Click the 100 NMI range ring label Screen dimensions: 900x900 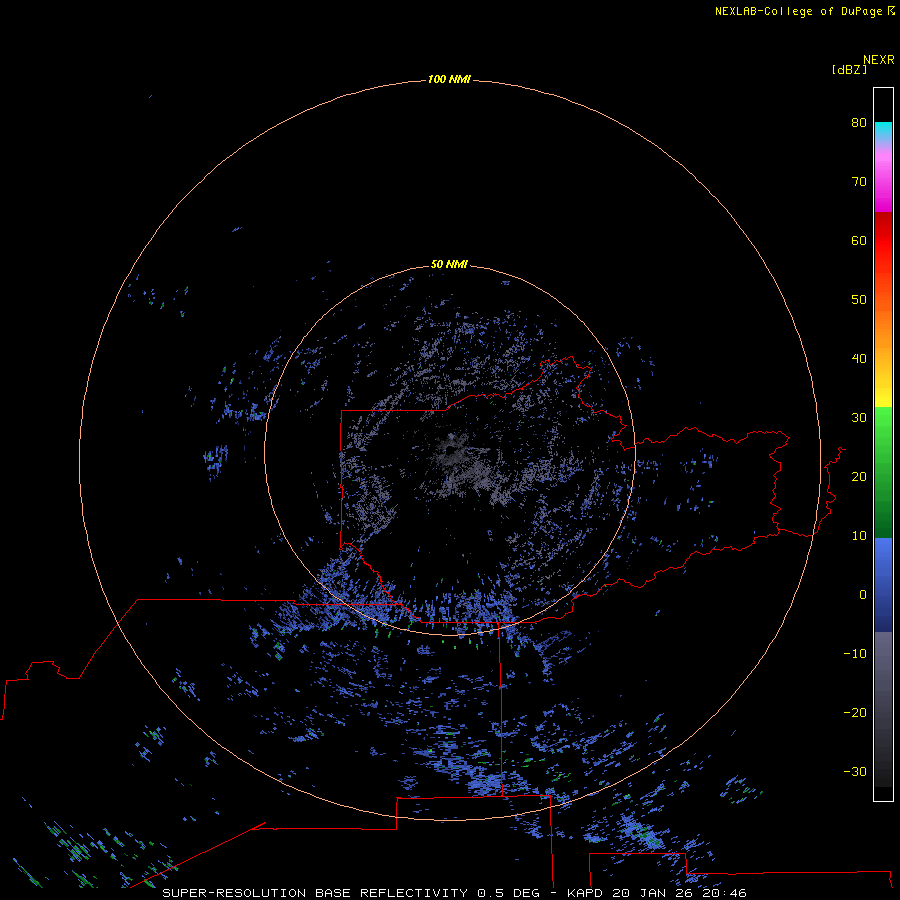(449, 79)
